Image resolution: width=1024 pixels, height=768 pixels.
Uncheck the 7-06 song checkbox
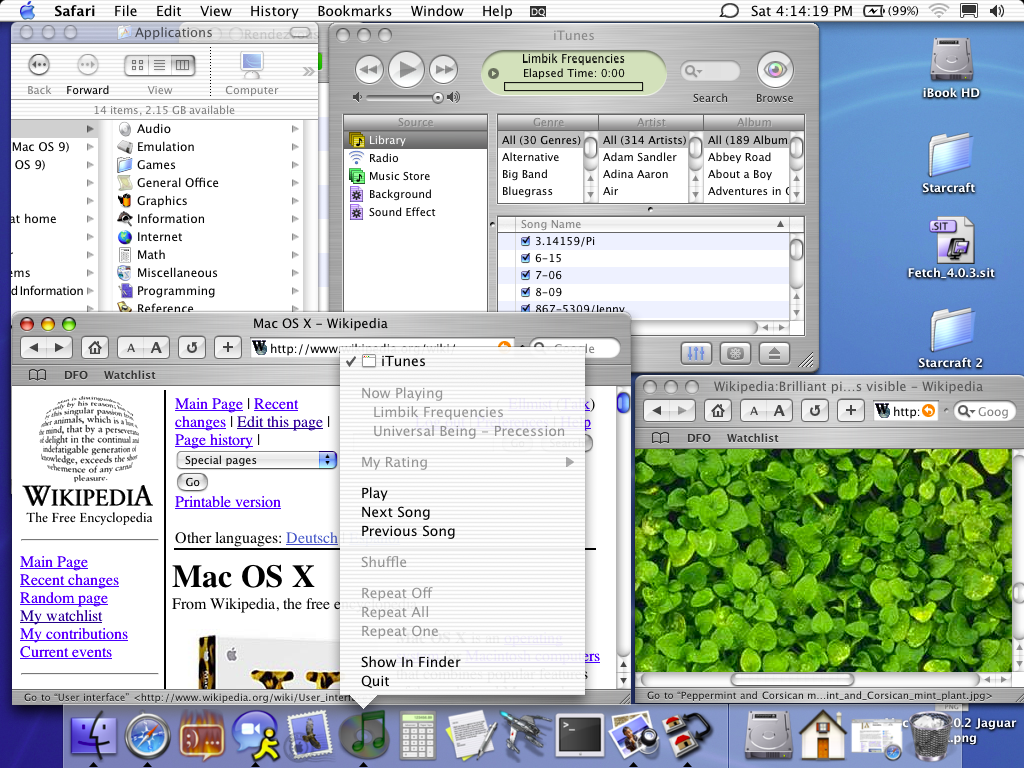(x=526, y=275)
